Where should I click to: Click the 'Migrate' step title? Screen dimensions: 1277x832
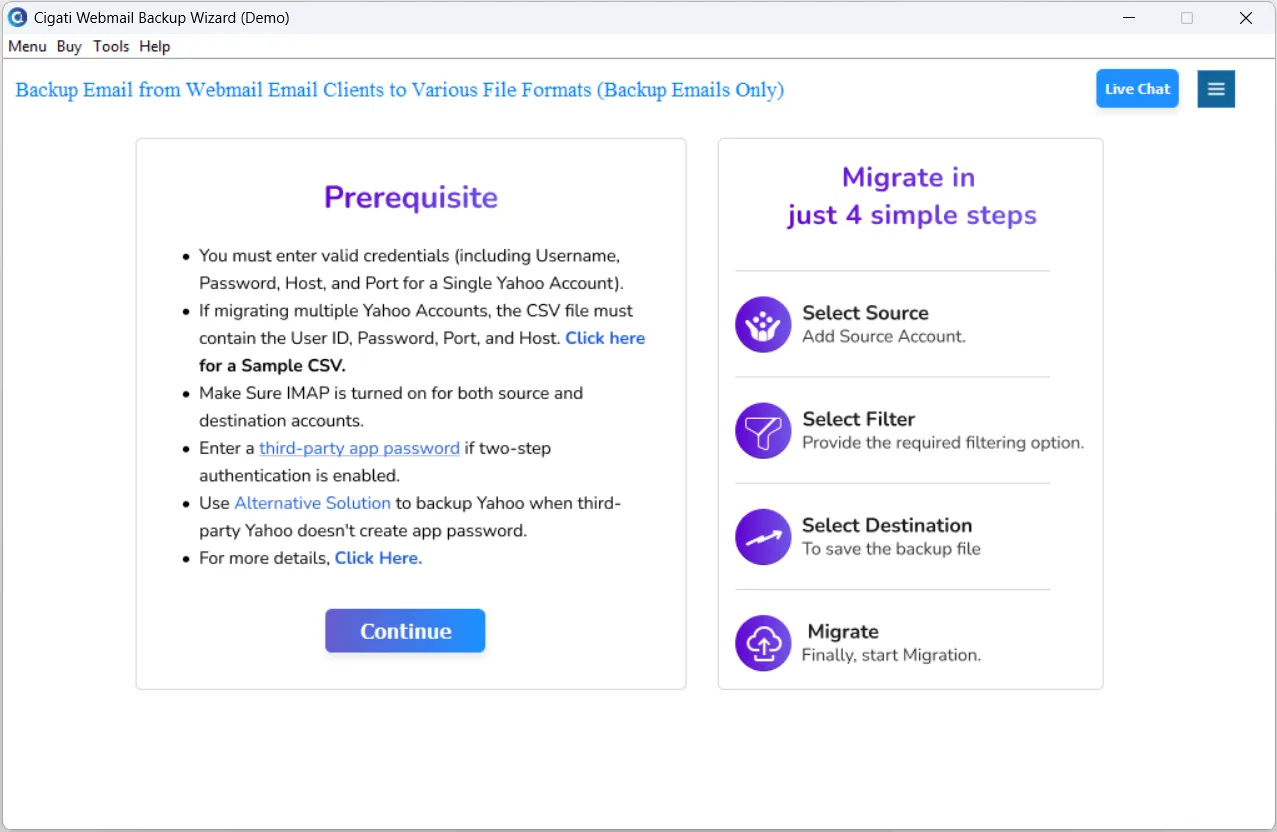[x=843, y=632]
